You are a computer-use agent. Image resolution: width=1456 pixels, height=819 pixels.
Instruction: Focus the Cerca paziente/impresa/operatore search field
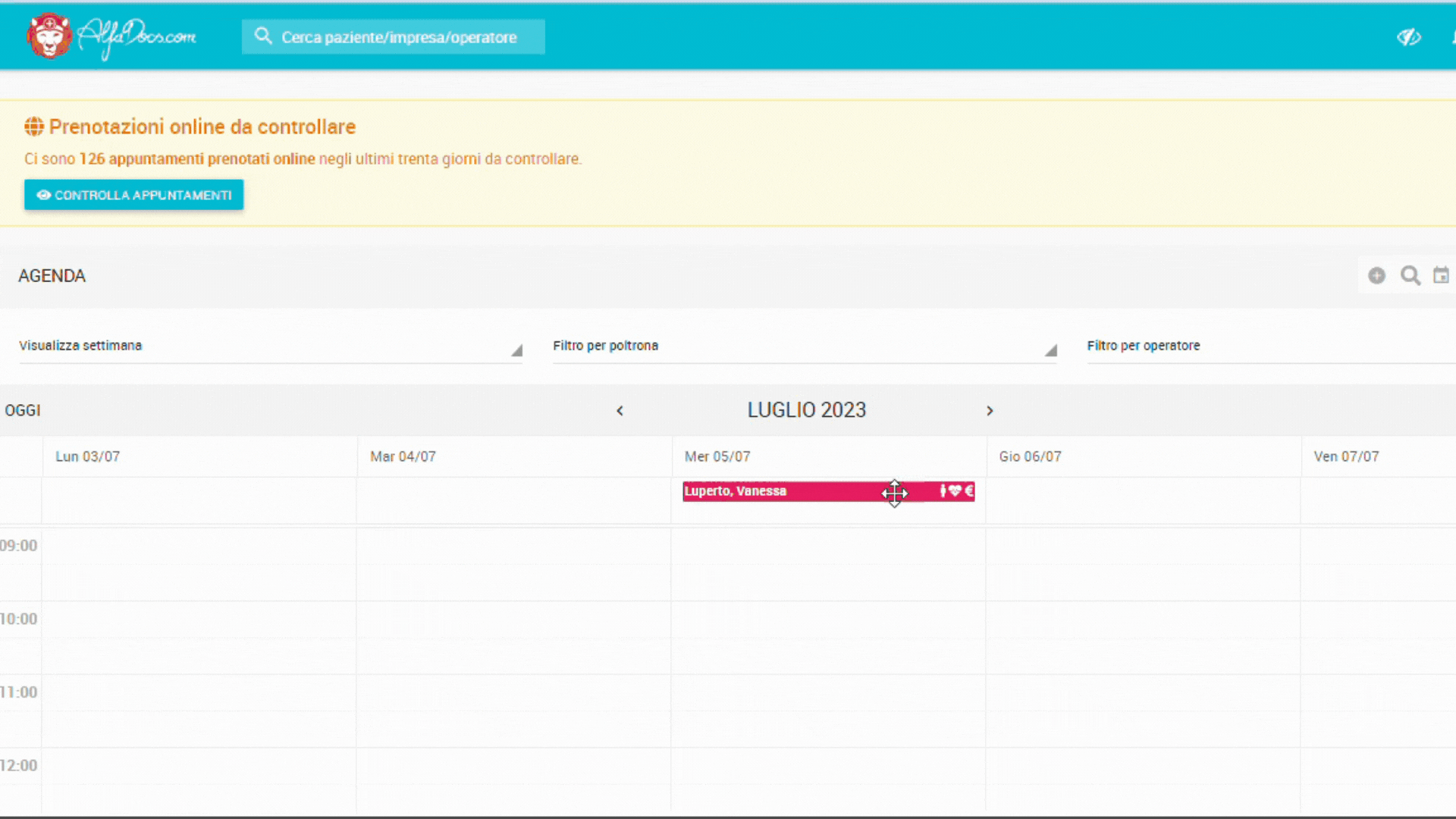coord(393,36)
